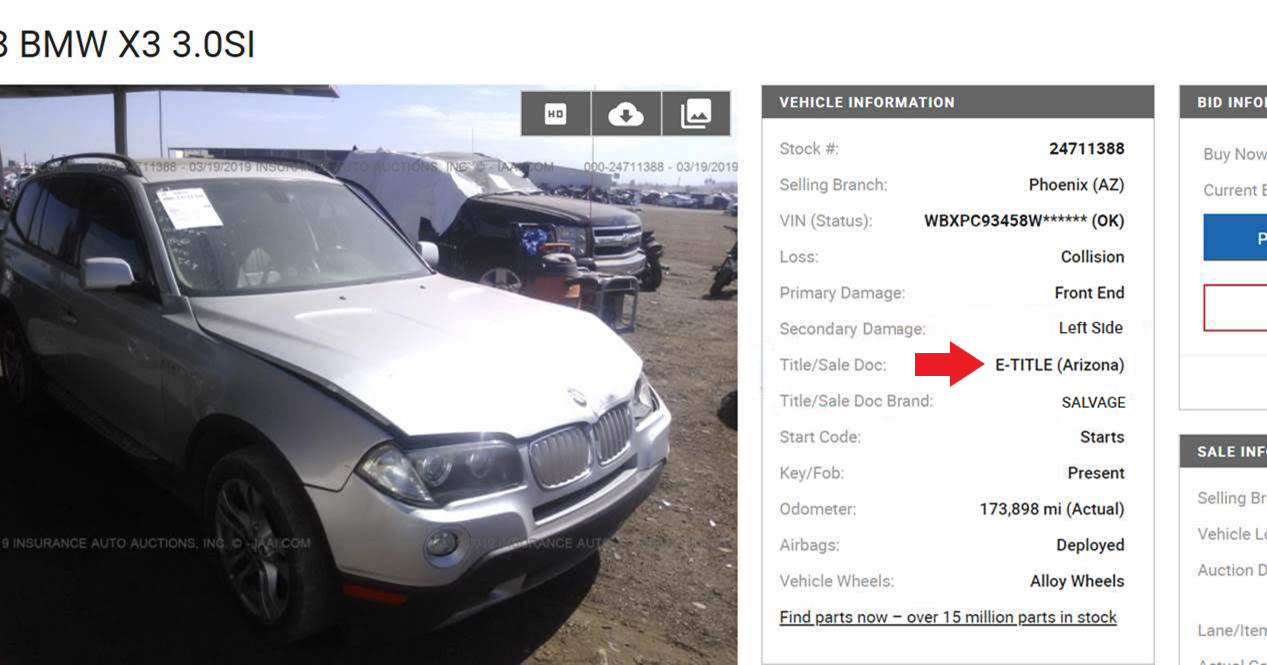Click the red arrow pointing to E-TITLE
The width and height of the screenshot is (1267, 665).
(x=950, y=364)
